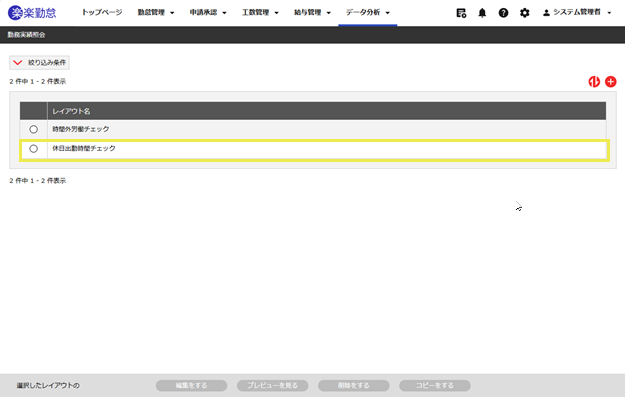The height and width of the screenshot is (397, 625).
Task: Click the red sort order icon
Action: (x=594, y=82)
